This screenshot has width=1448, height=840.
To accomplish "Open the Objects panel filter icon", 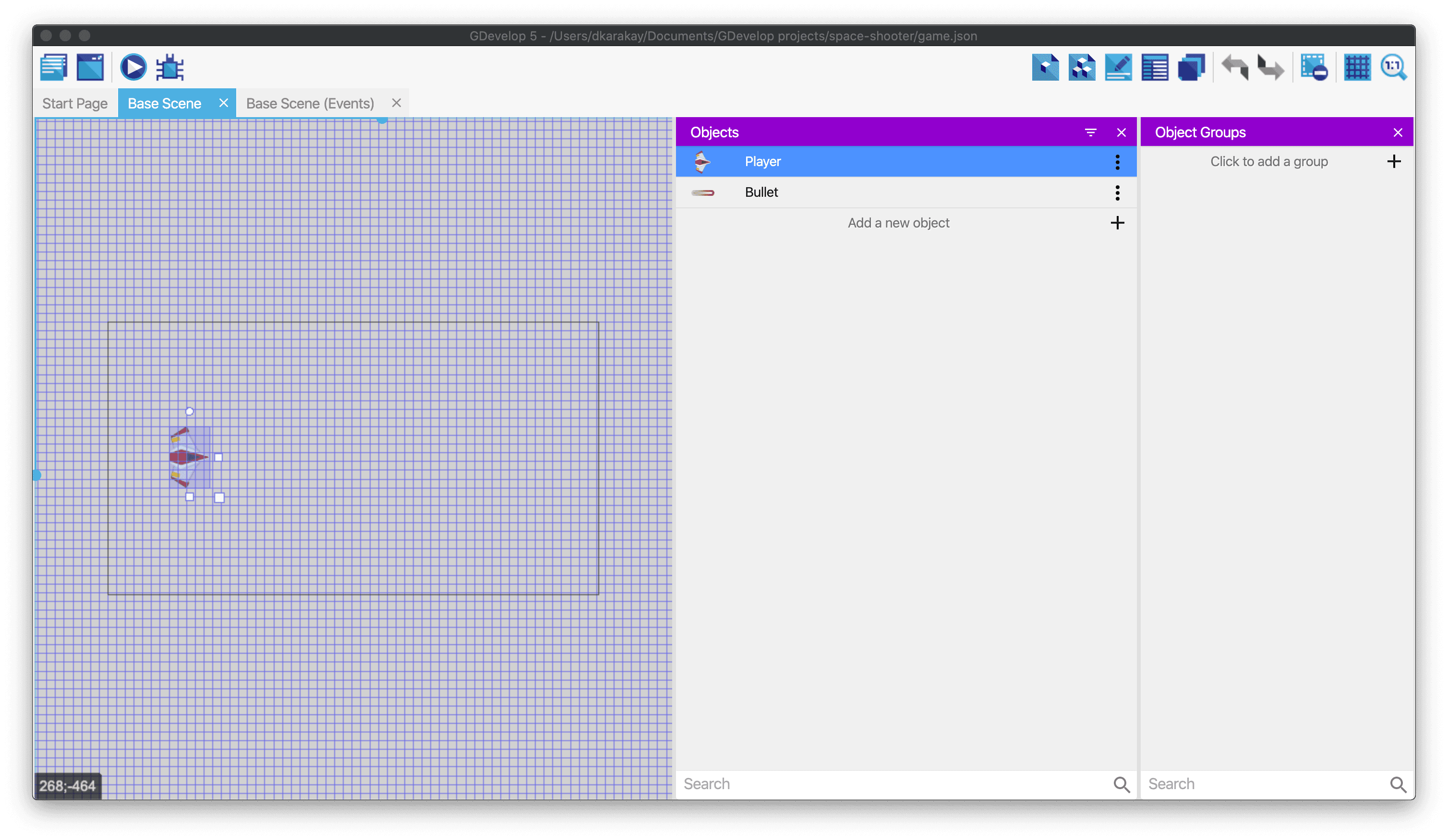I will pos(1090,133).
